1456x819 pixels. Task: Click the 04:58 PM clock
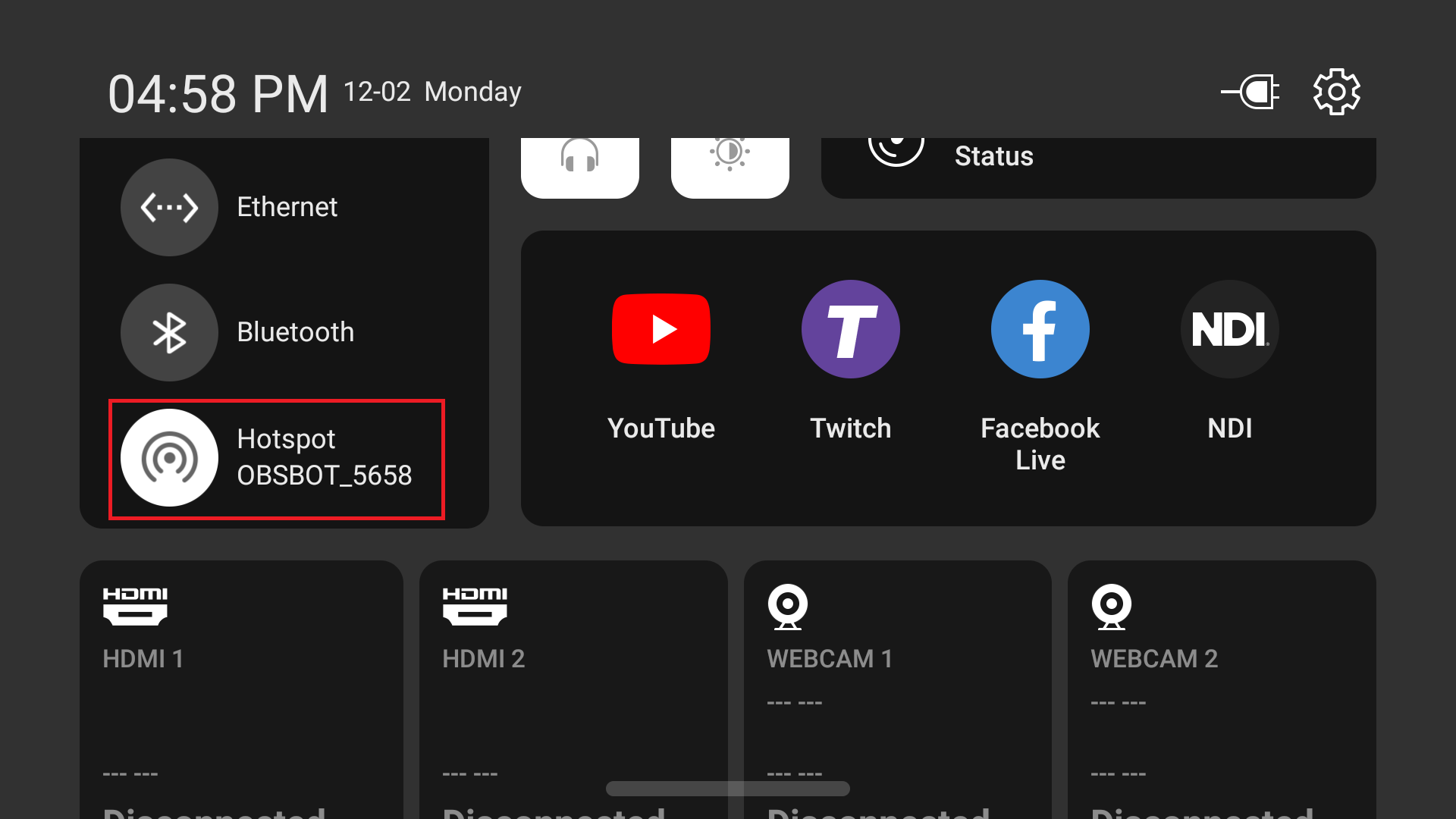[218, 94]
